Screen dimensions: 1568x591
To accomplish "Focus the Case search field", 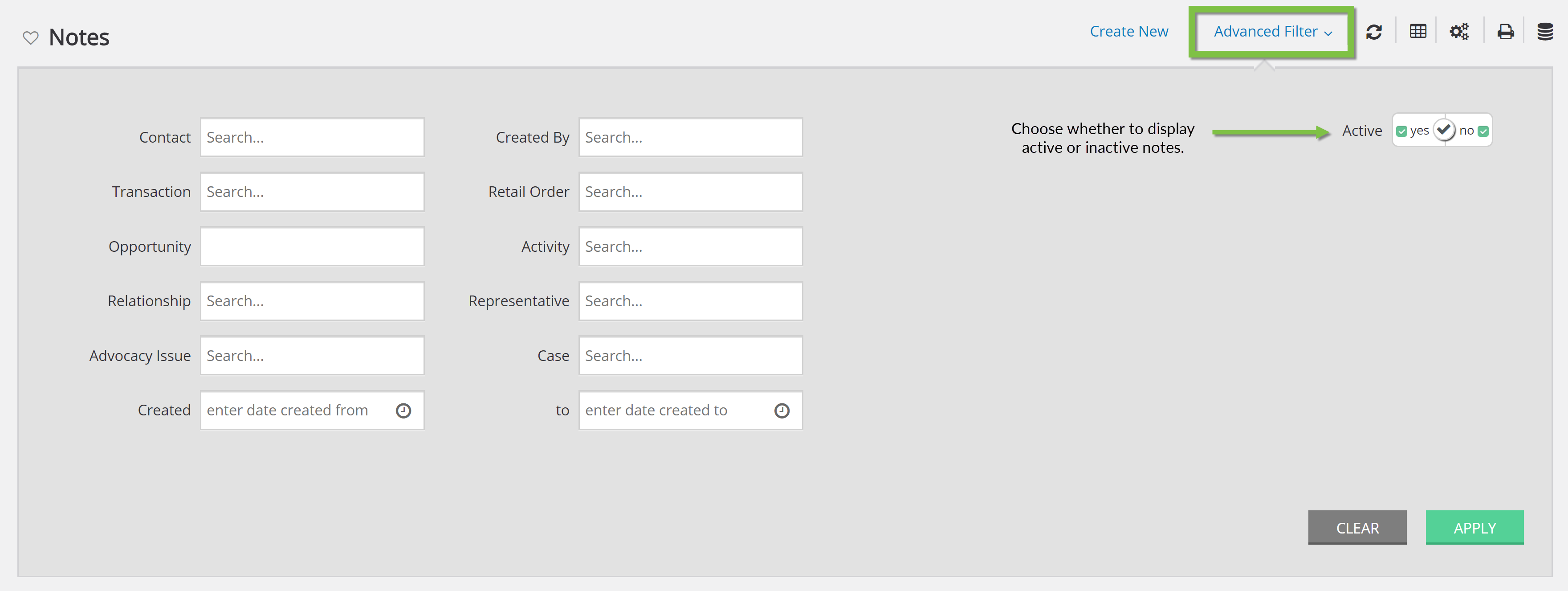I will coord(691,356).
